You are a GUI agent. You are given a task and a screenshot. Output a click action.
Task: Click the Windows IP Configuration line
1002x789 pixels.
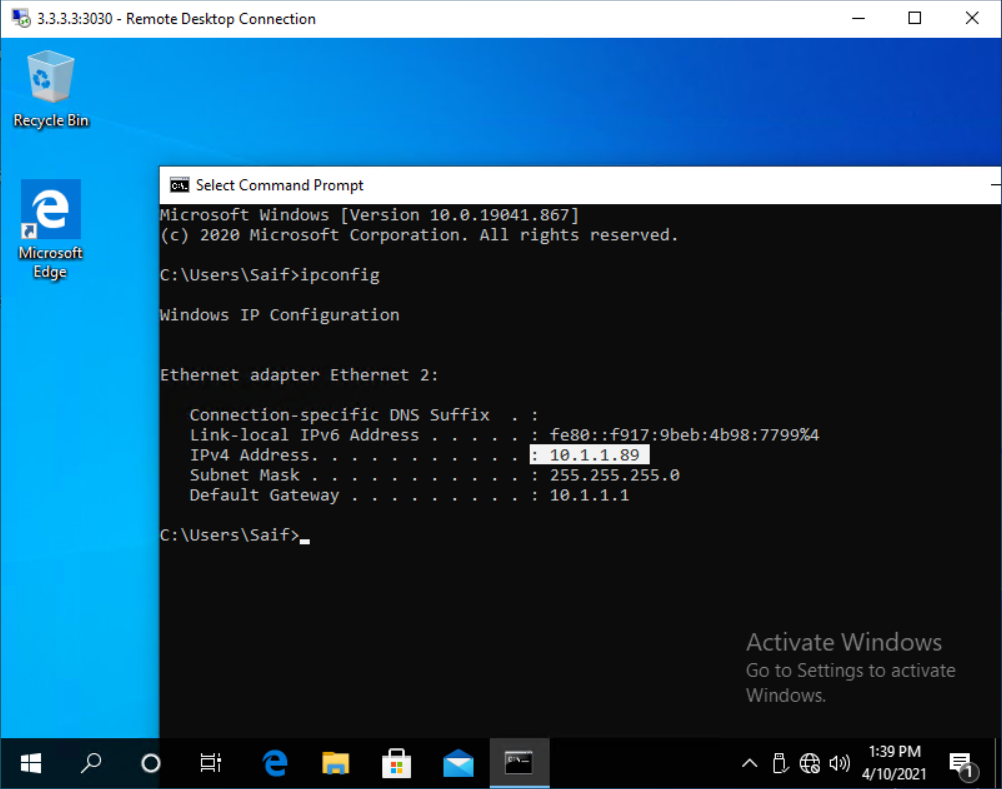279,315
